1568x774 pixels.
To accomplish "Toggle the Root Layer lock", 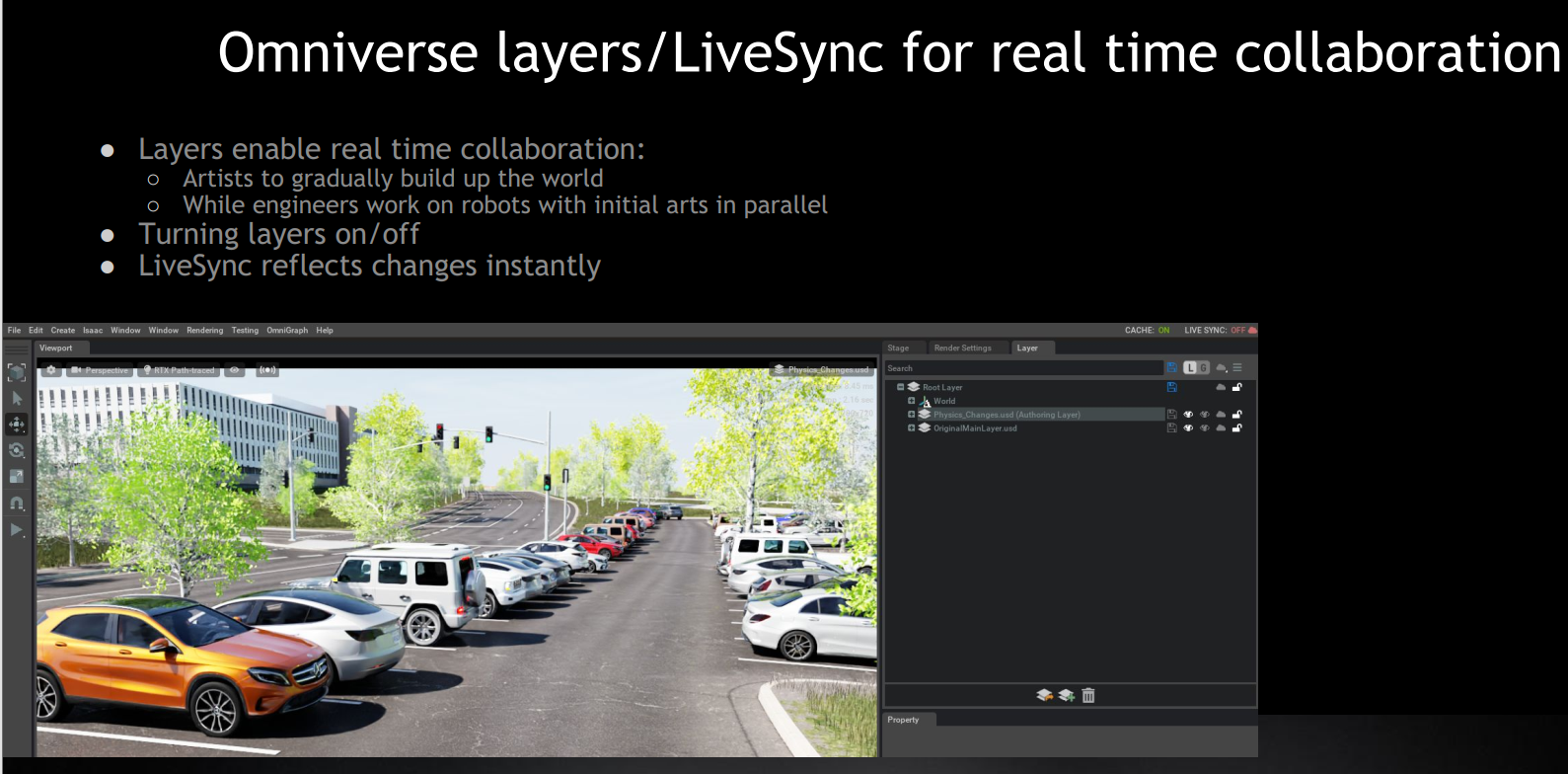I will point(1236,387).
